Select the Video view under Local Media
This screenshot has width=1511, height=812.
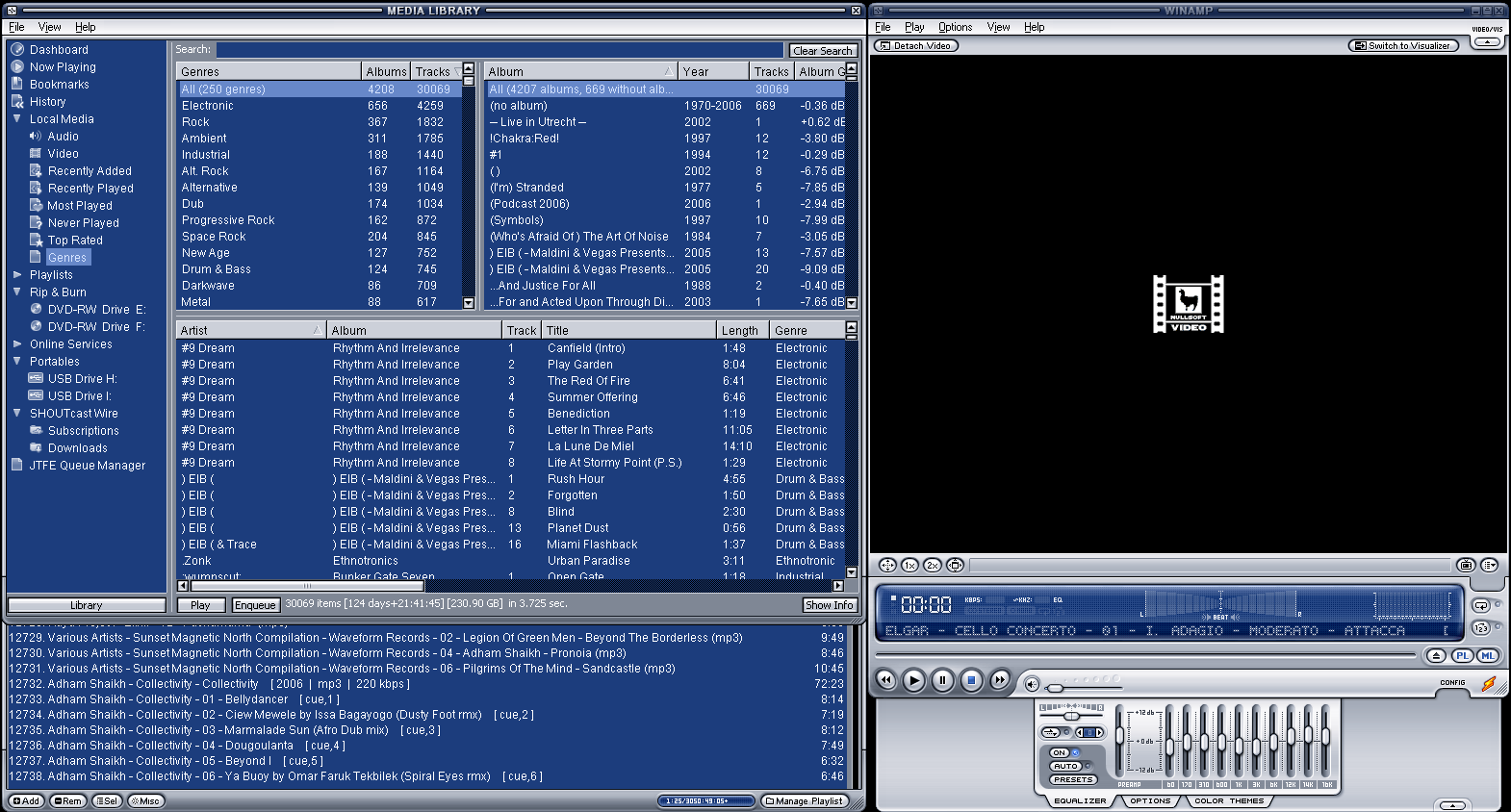pyautogui.click(x=64, y=154)
